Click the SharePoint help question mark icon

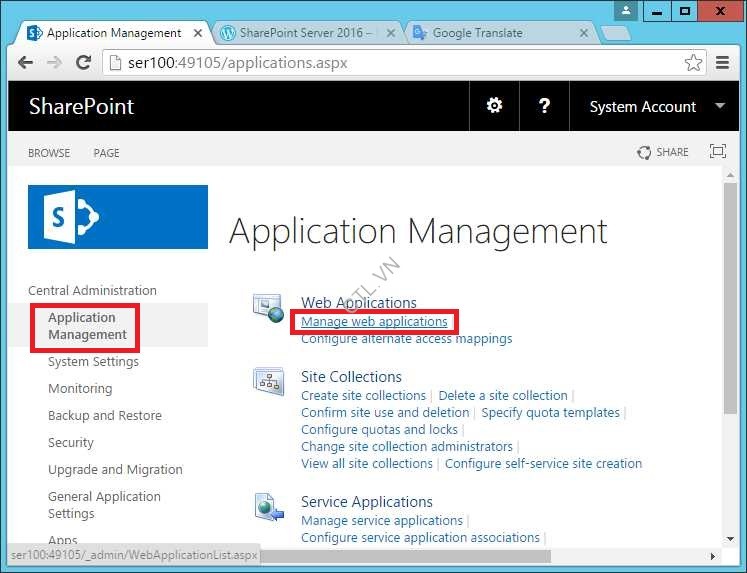point(544,106)
